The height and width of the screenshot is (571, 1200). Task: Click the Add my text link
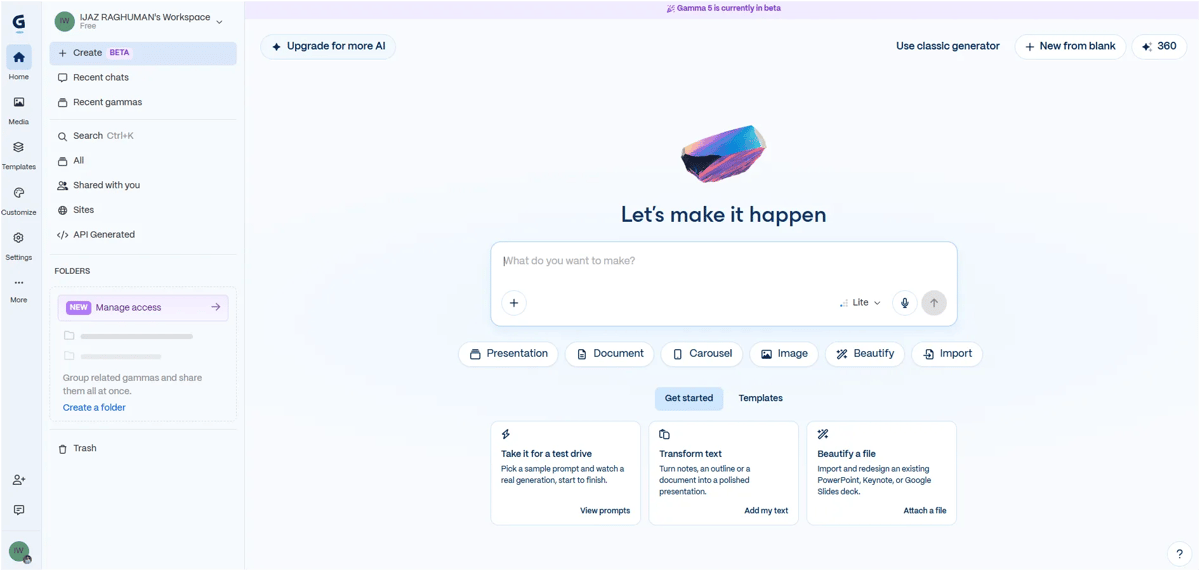(766, 511)
